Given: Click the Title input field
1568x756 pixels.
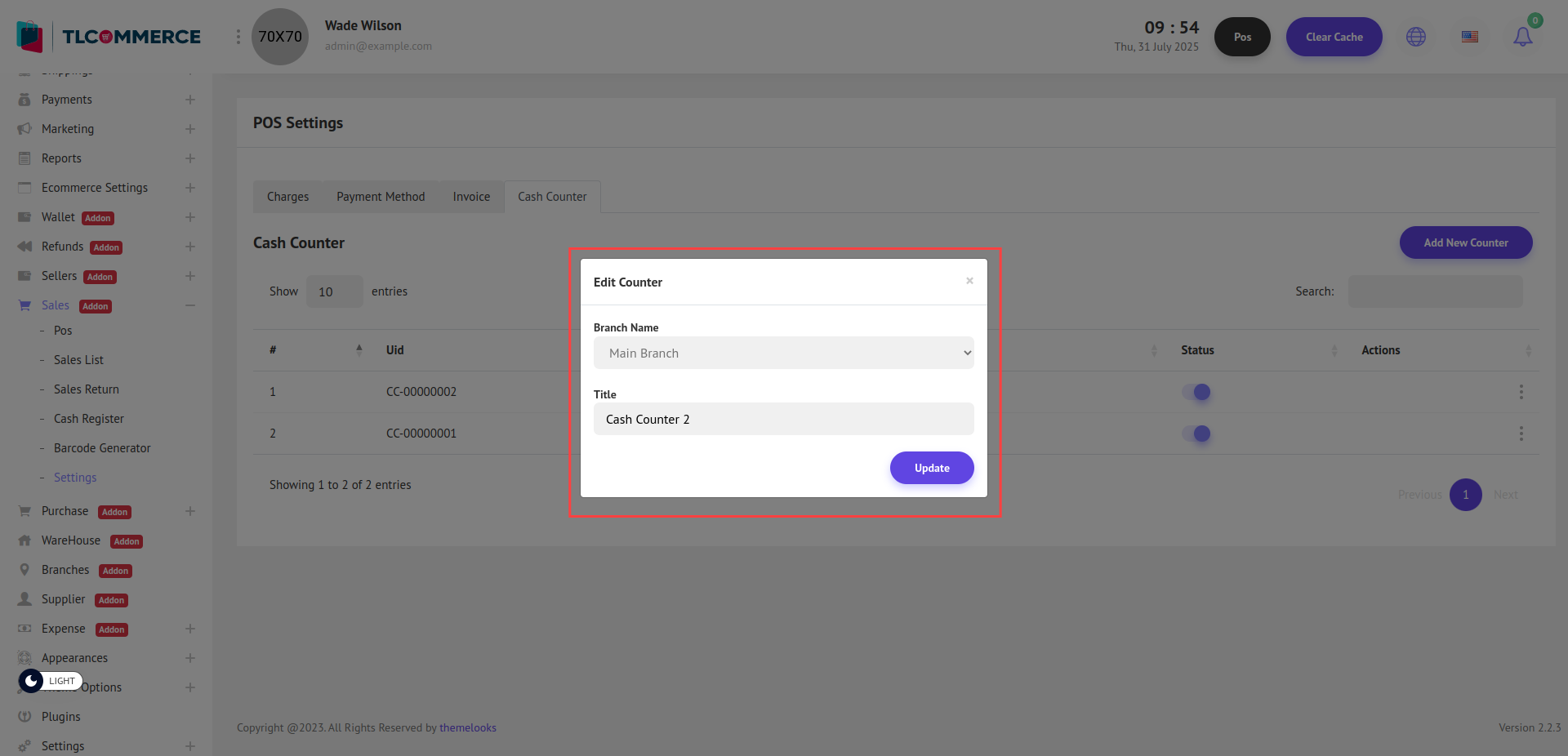Looking at the screenshot, I should (783, 420).
